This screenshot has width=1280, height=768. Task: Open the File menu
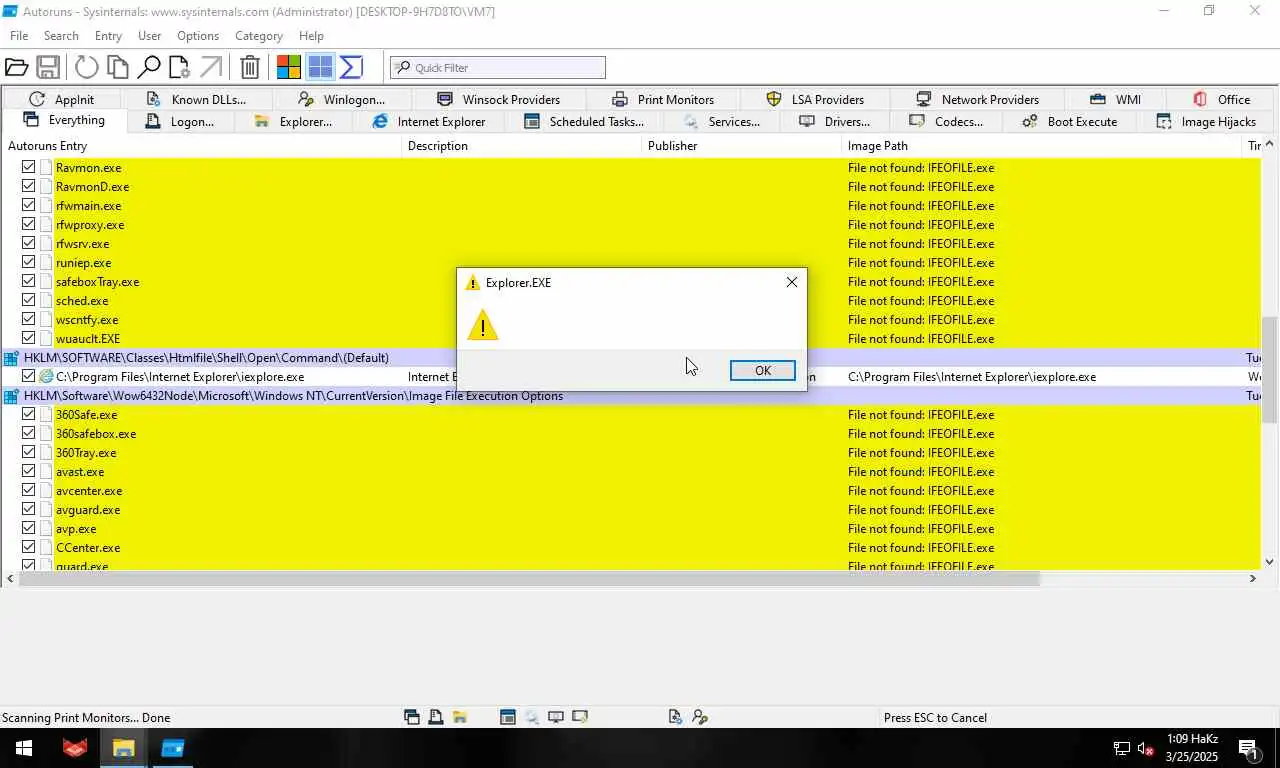(19, 35)
